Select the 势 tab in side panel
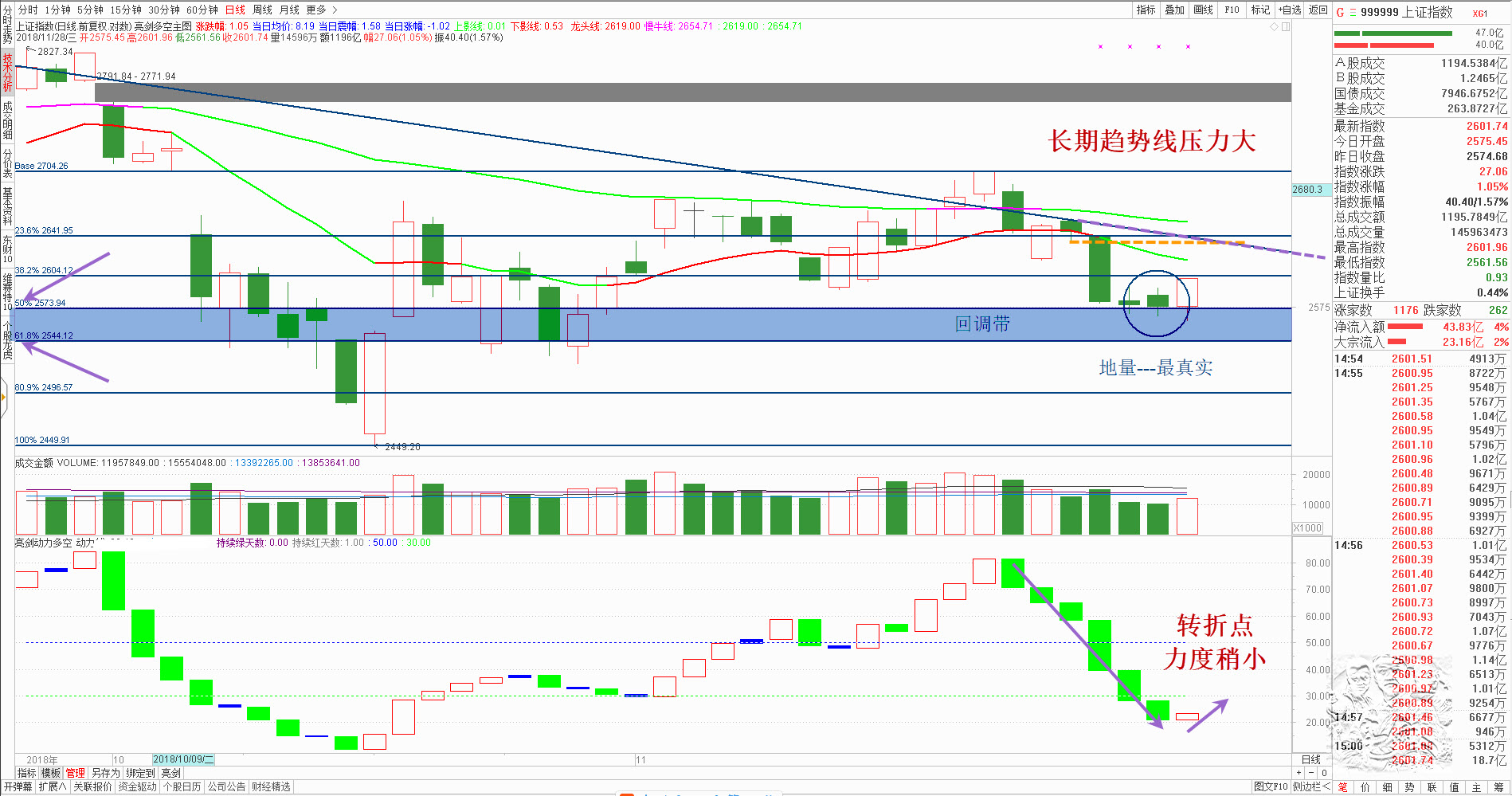Image resolution: width=1512 pixels, height=796 pixels. pyautogui.click(x=1410, y=787)
